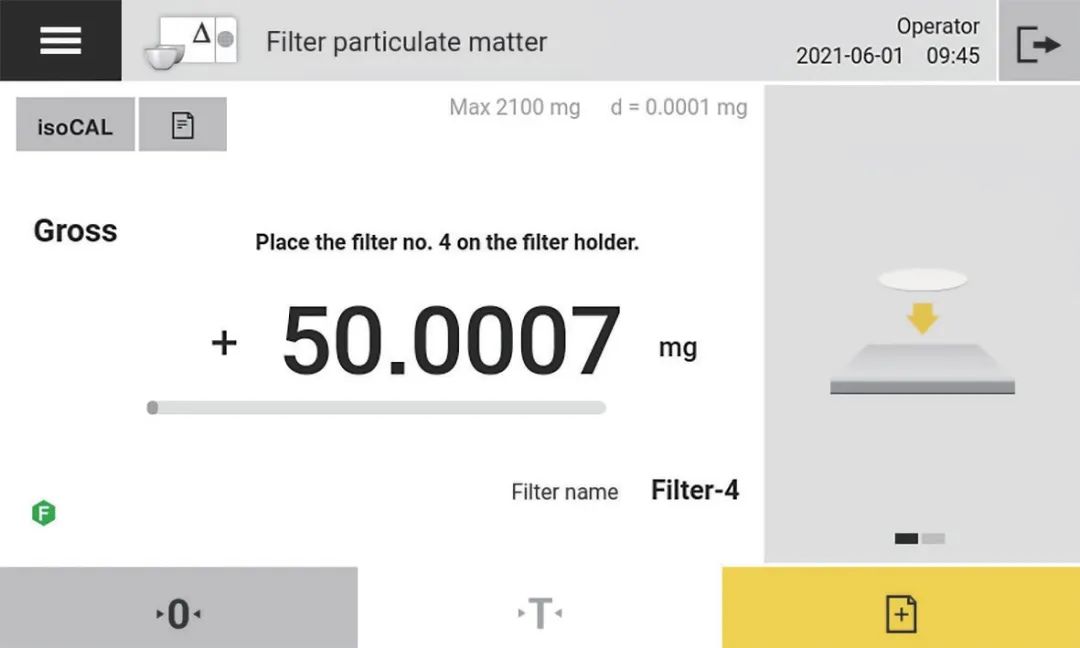Click the mg unit label
This screenshot has width=1080, height=648.
click(677, 348)
